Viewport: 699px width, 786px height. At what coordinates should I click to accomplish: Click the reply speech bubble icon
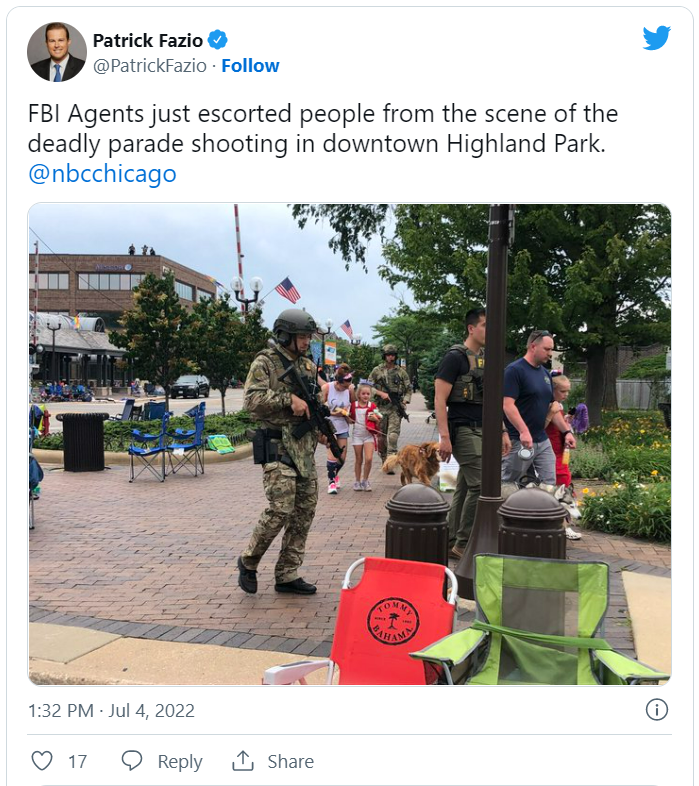pyautogui.click(x=132, y=760)
